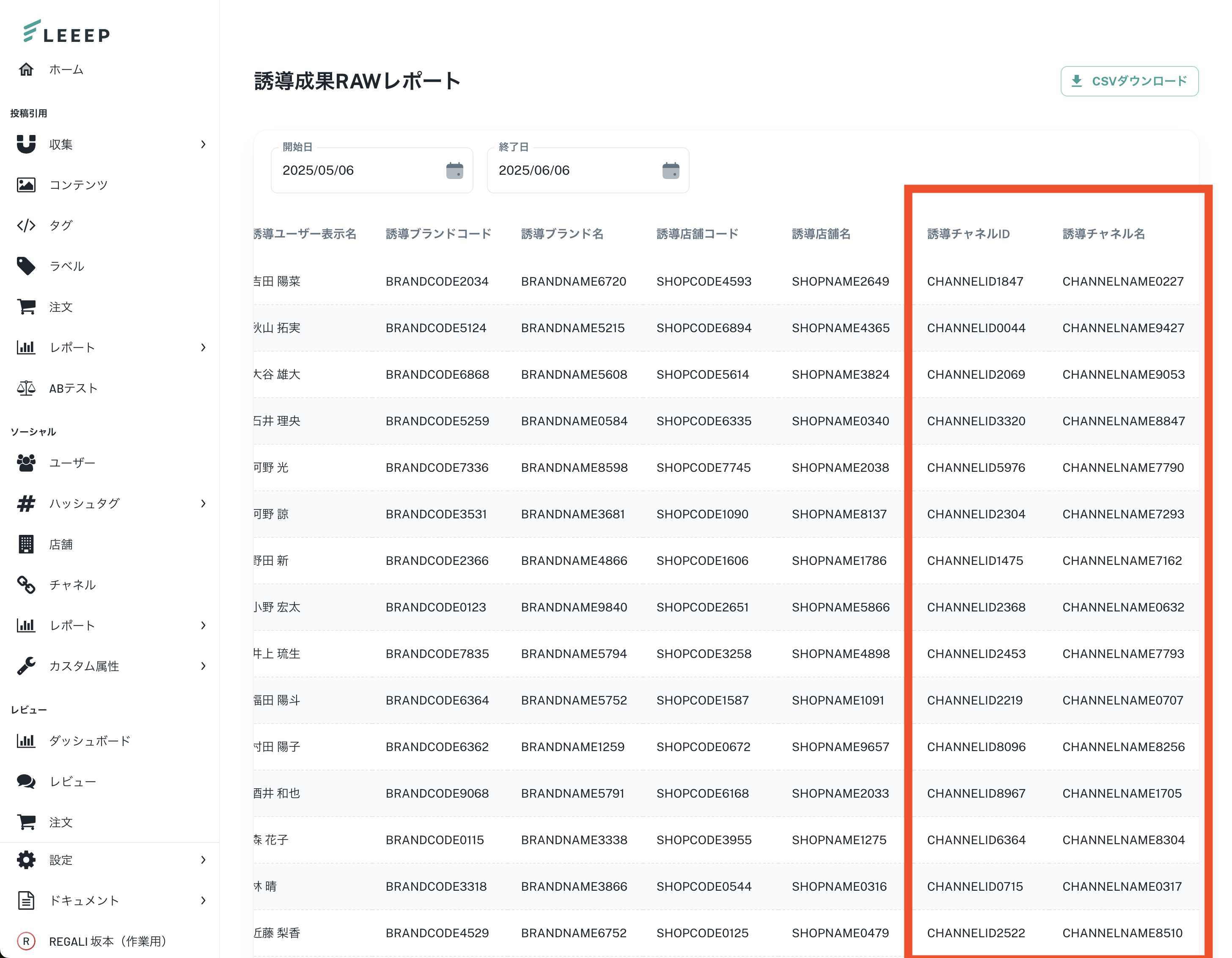Click the home icon in sidebar
1232x958 pixels.
(26, 69)
